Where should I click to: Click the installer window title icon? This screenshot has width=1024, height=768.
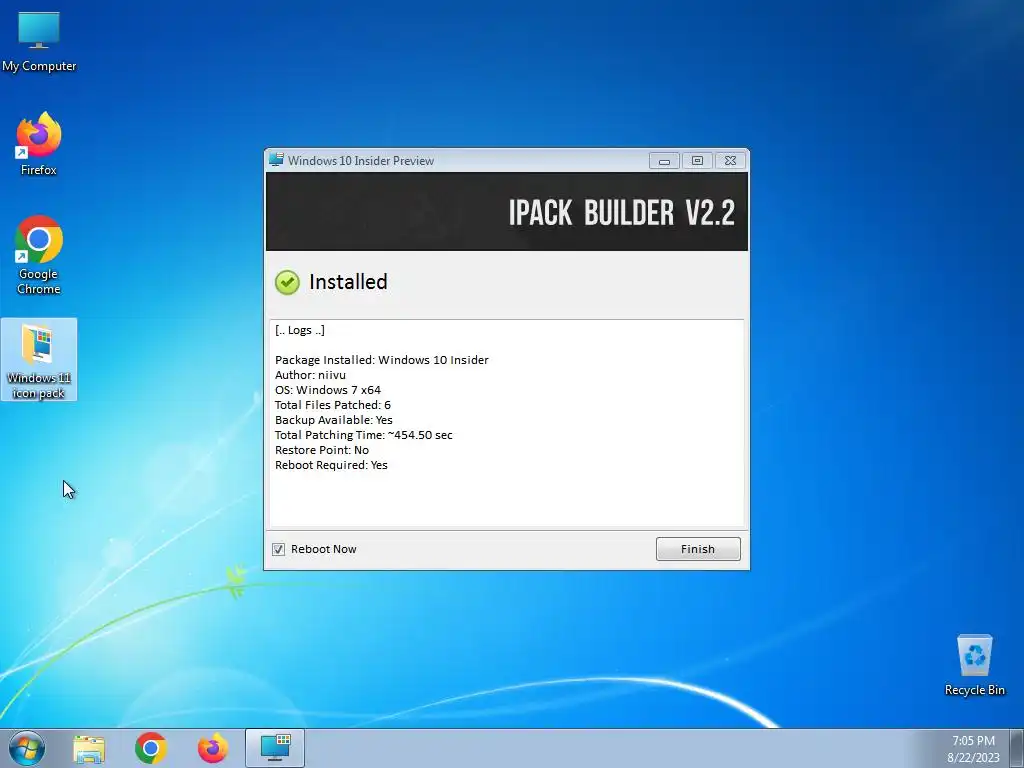pyautogui.click(x=276, y=160)
